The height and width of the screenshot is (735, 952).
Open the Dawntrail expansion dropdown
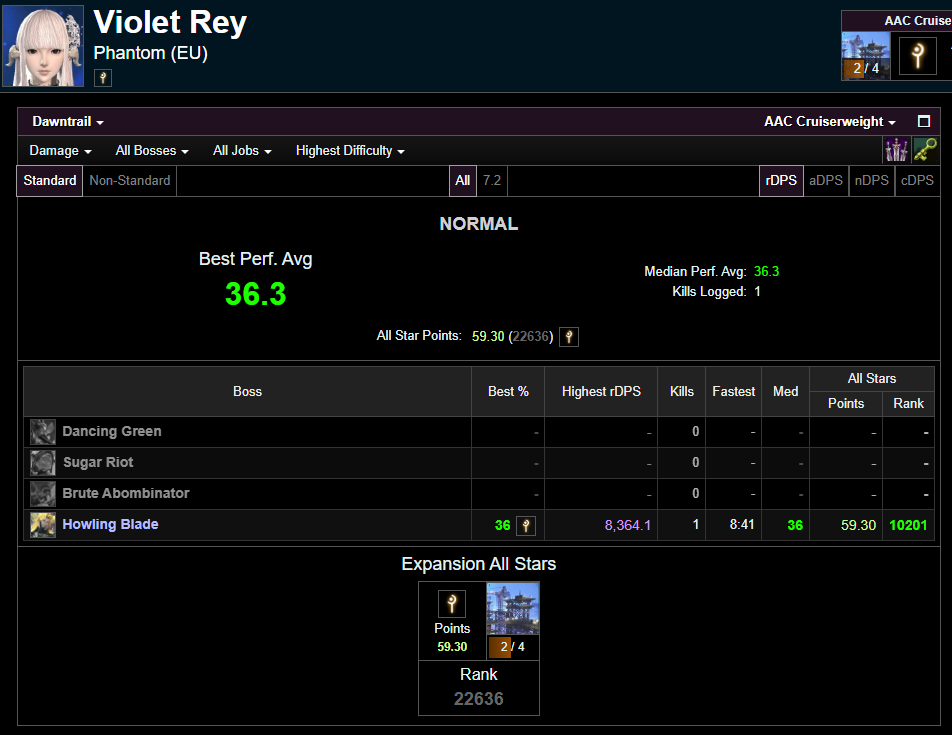click(67, 121)
